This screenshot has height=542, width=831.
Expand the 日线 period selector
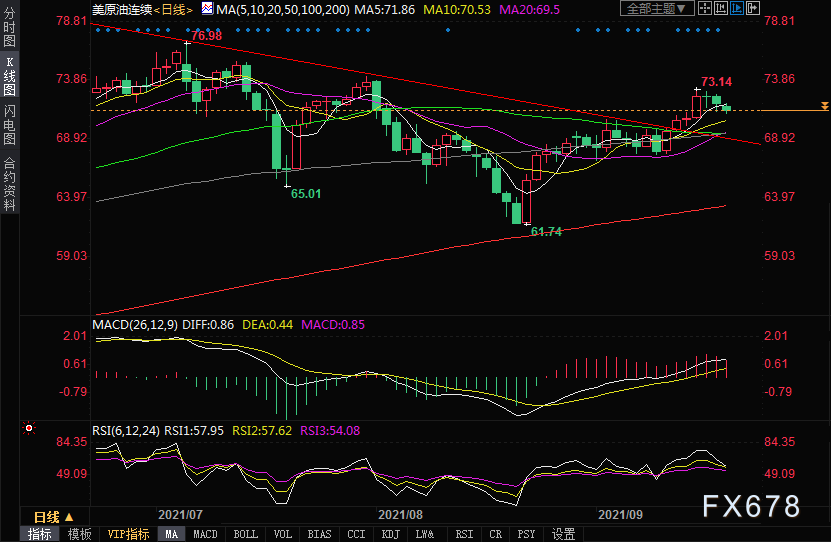pos(54,517)
